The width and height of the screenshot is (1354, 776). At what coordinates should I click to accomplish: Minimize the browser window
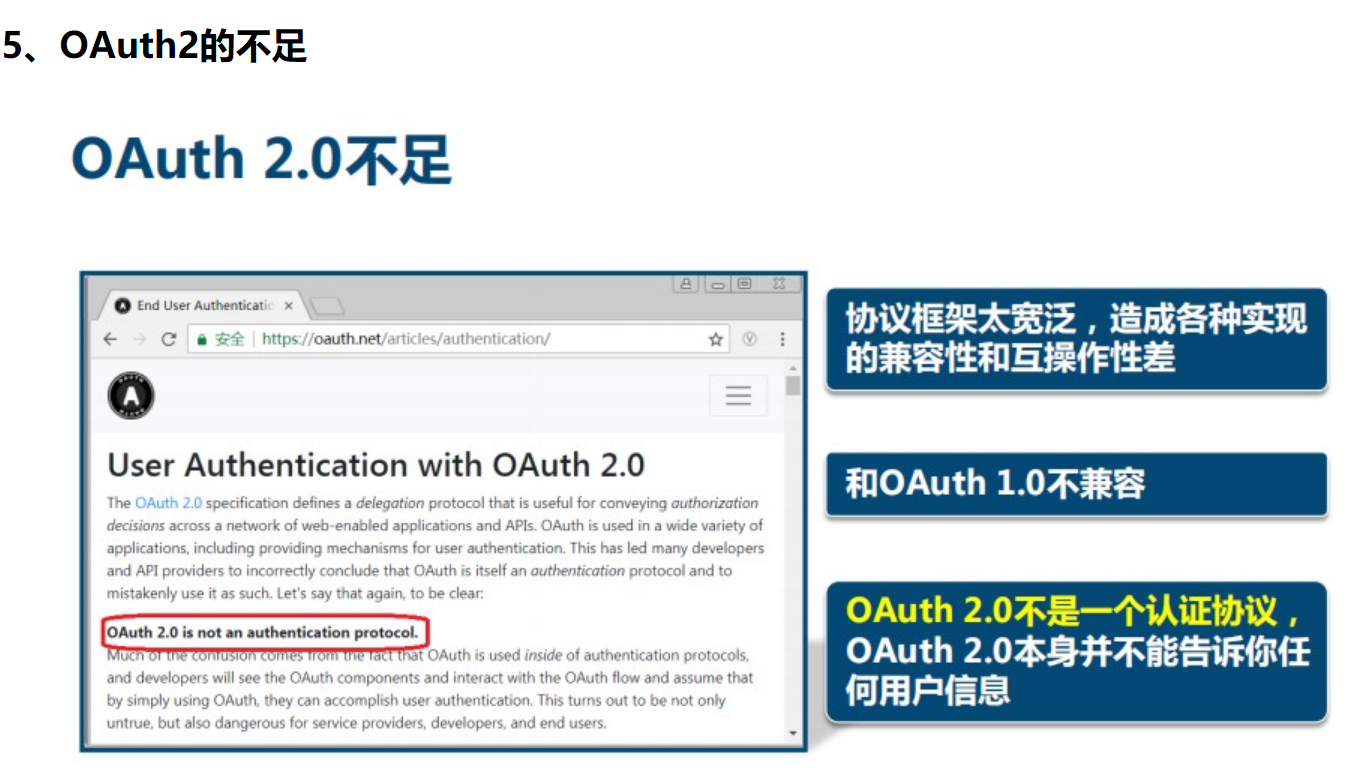pyautogui.click(x=716, y=284)
